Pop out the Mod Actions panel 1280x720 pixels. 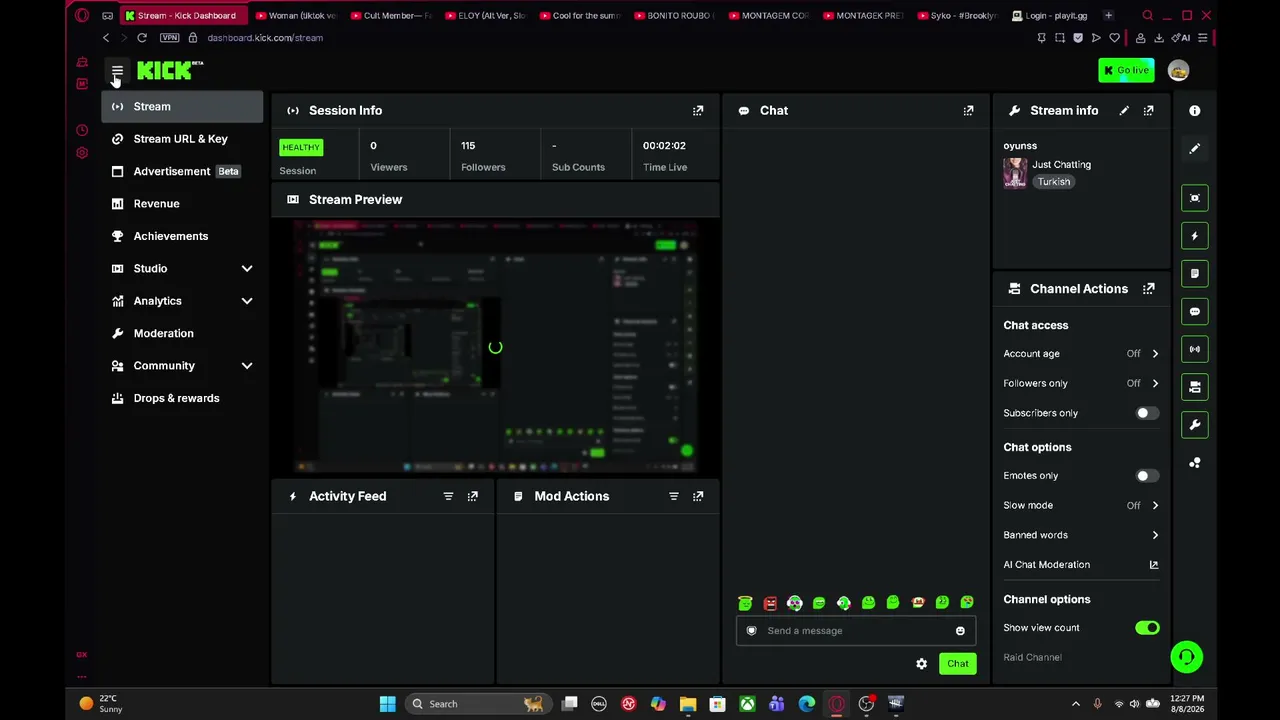[698, 496]
